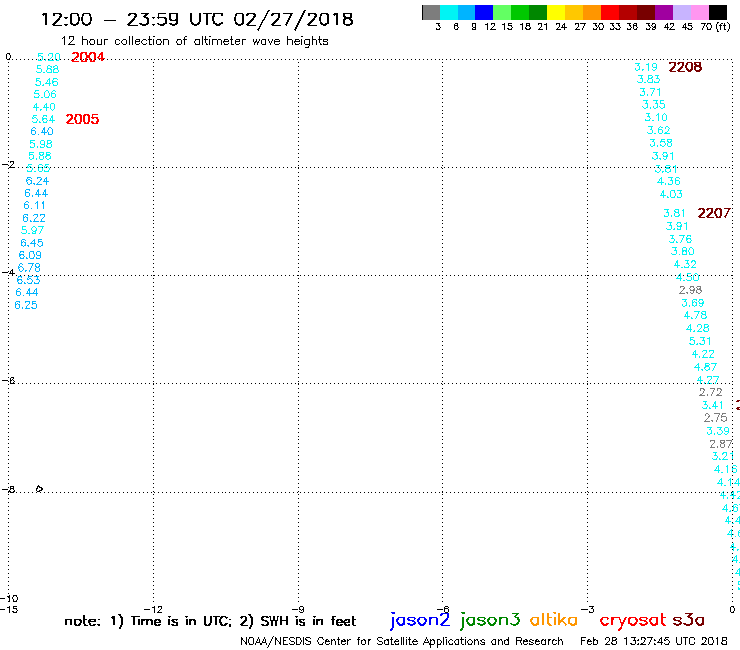Screen dimensions: 740x650
Task: Click the red time label 2004
Action: [x=88, y=57]
